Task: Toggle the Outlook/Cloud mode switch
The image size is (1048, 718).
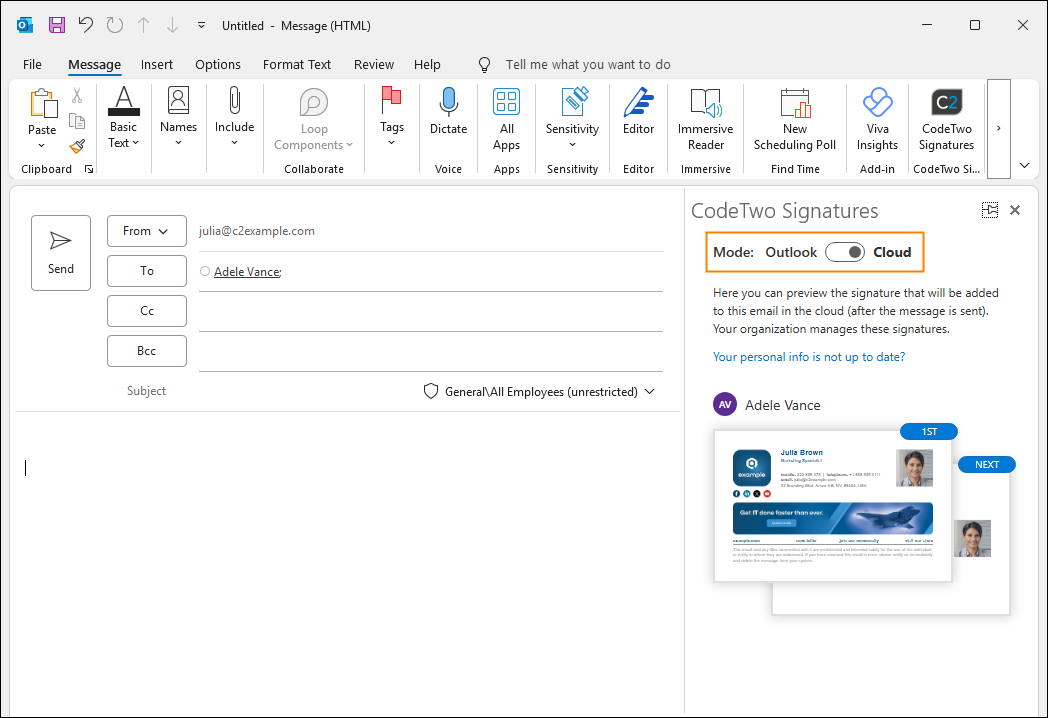Action: pyautogui.click(x=845, y=252)
